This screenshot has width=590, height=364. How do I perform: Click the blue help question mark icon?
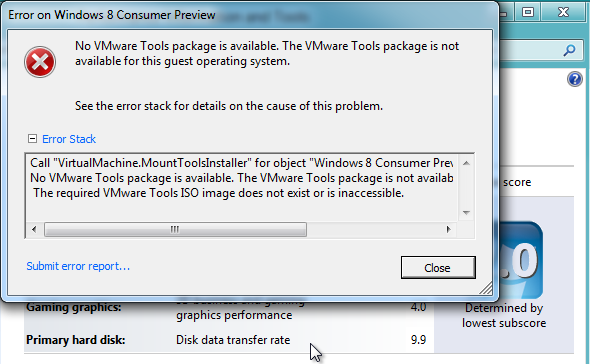[x=575, y=79]
